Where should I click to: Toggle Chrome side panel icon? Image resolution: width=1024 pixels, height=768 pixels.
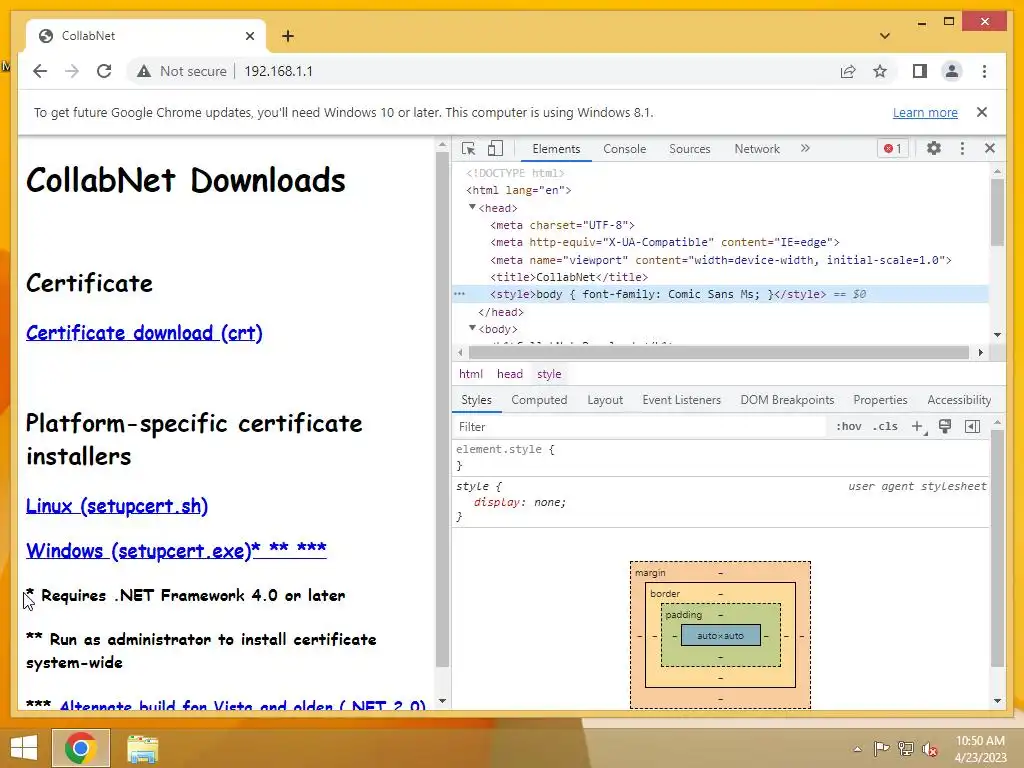tap(920, 71)
